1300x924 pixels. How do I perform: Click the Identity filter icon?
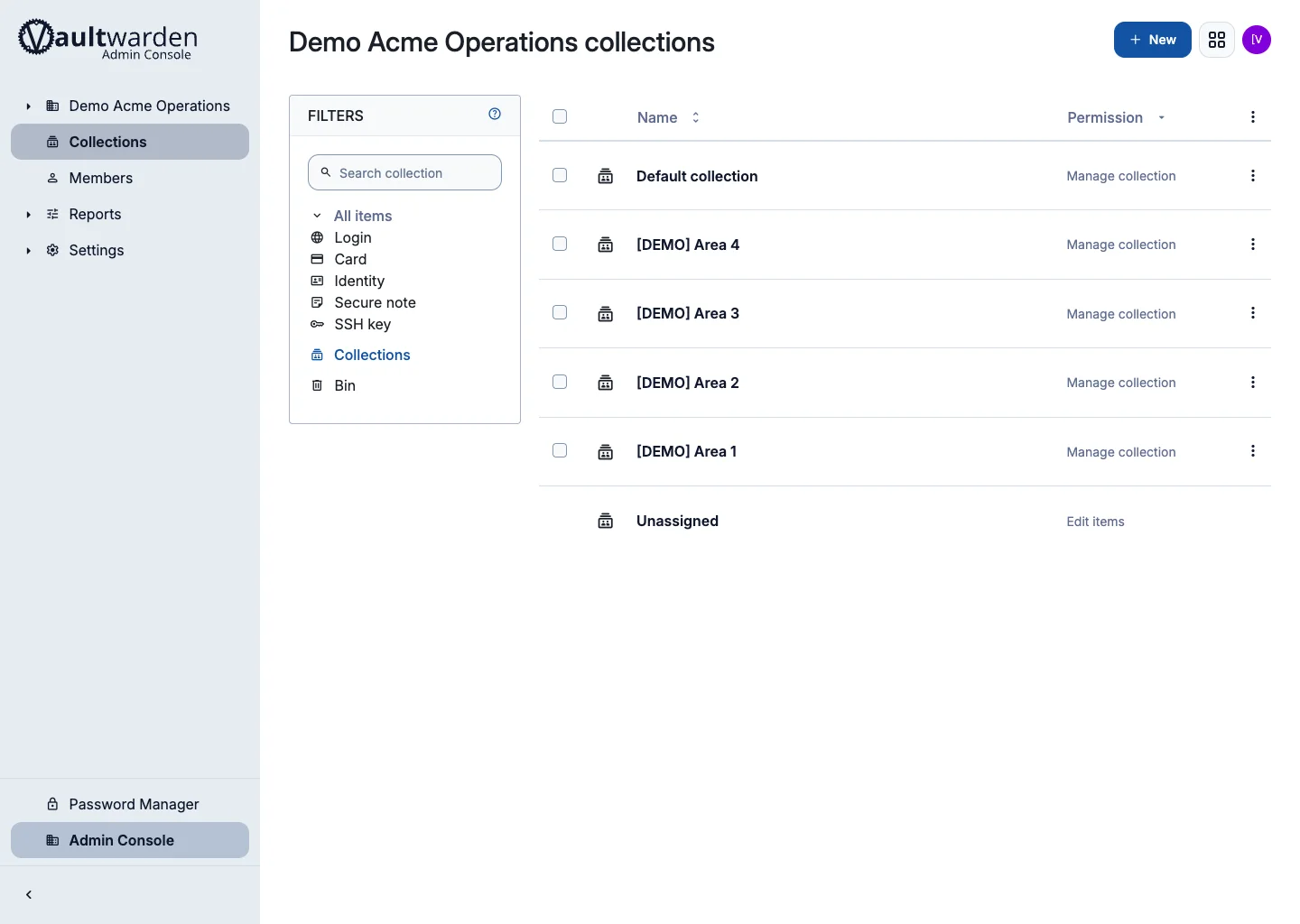point(317,281)
